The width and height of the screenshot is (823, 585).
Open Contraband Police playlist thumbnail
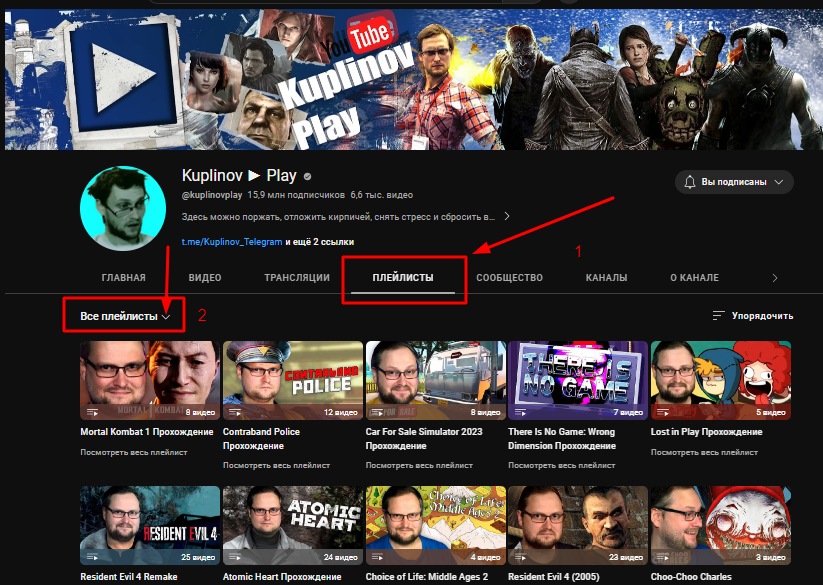[x=293, y=380]
